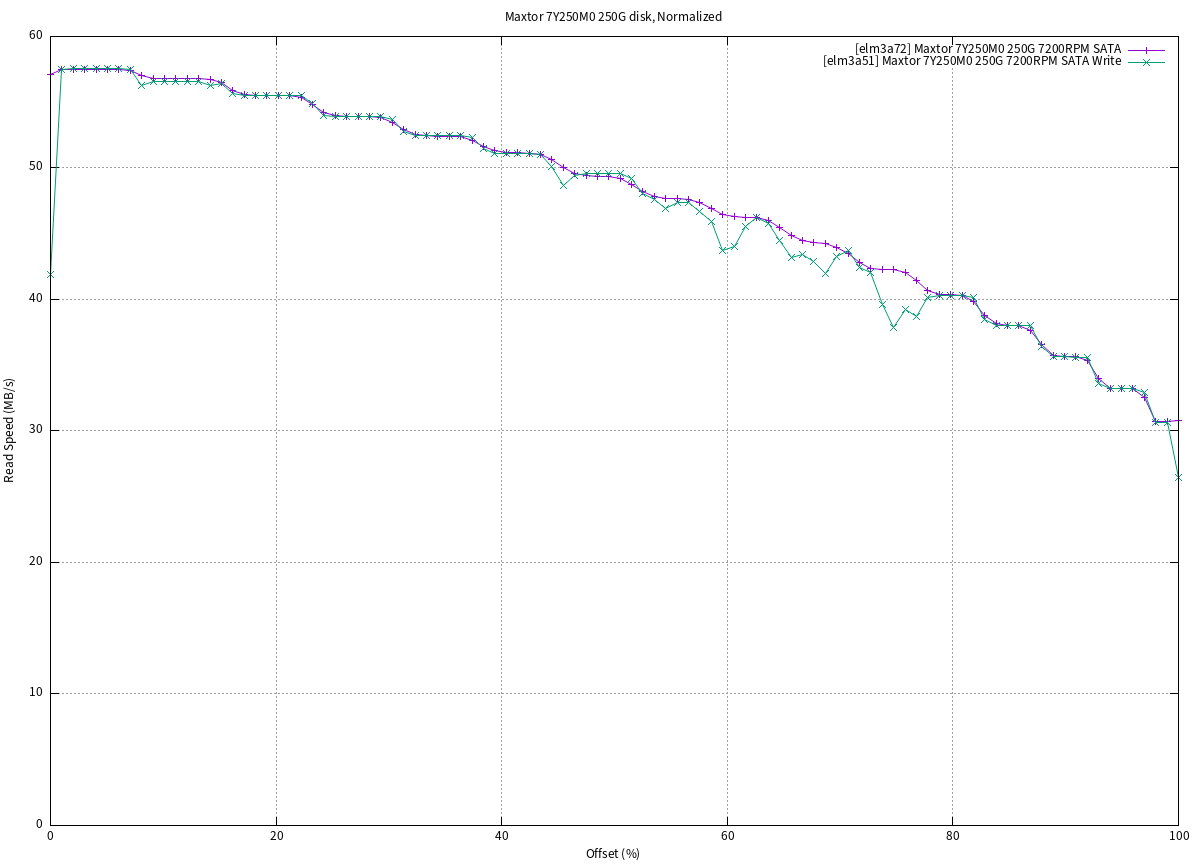
Task: Click the x-axis tick label 40
Action: (501, 838)
